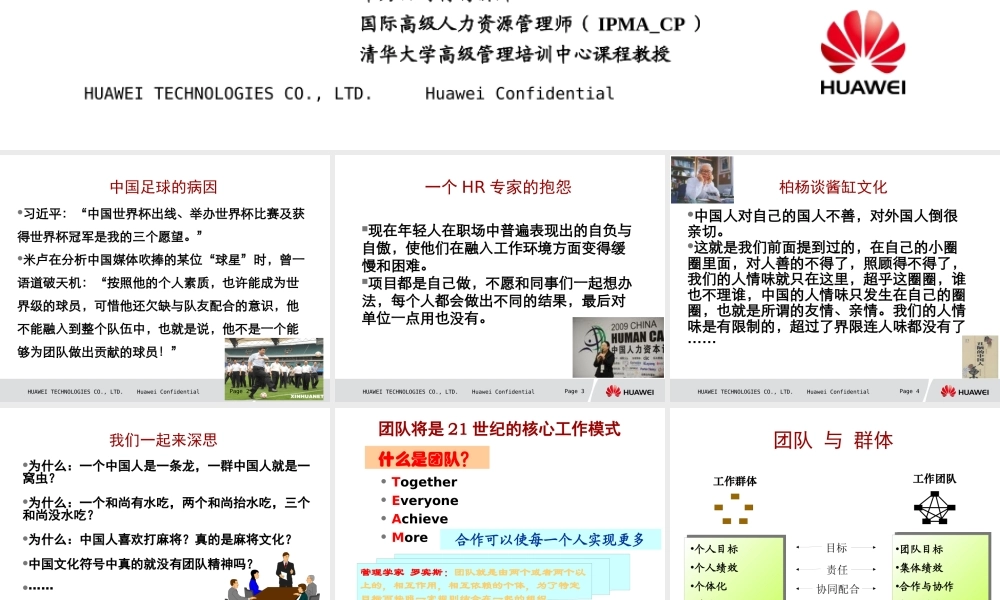The width and height of the screenshot is (1000, 600).
Task: Click the 协同配合 arrow label
Action: 838,589
